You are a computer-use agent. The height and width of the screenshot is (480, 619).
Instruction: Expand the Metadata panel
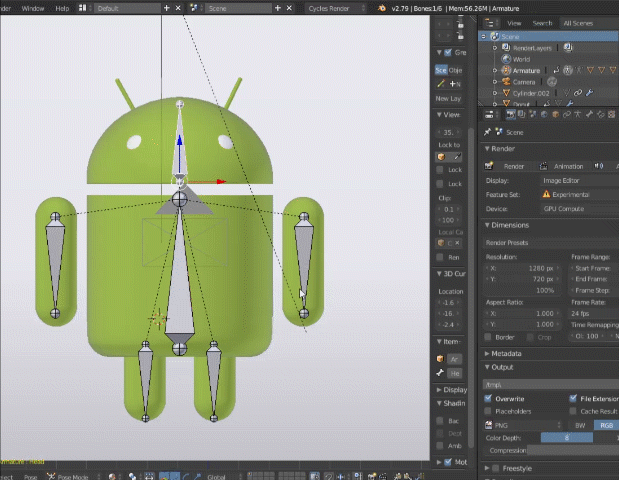[506, 353]
